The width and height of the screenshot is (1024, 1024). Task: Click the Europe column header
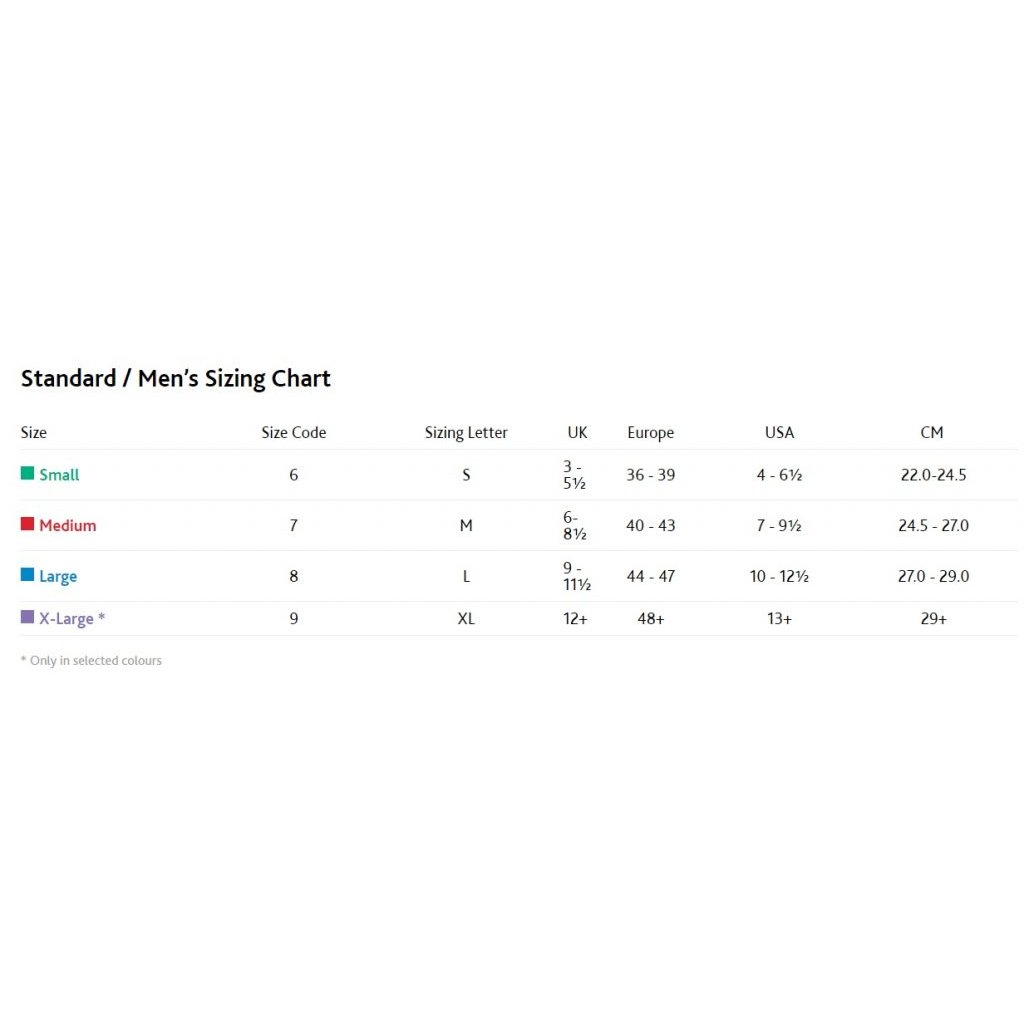click(x=651, y=433)
